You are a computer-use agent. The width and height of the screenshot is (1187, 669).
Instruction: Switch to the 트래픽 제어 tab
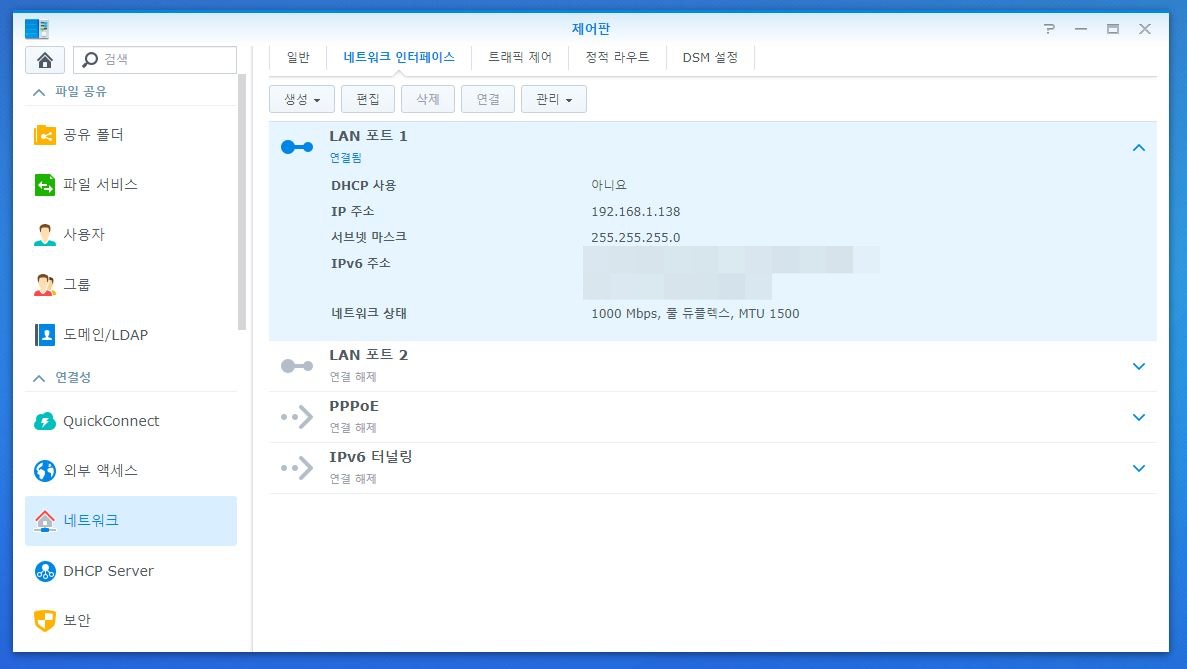point(519,58)
